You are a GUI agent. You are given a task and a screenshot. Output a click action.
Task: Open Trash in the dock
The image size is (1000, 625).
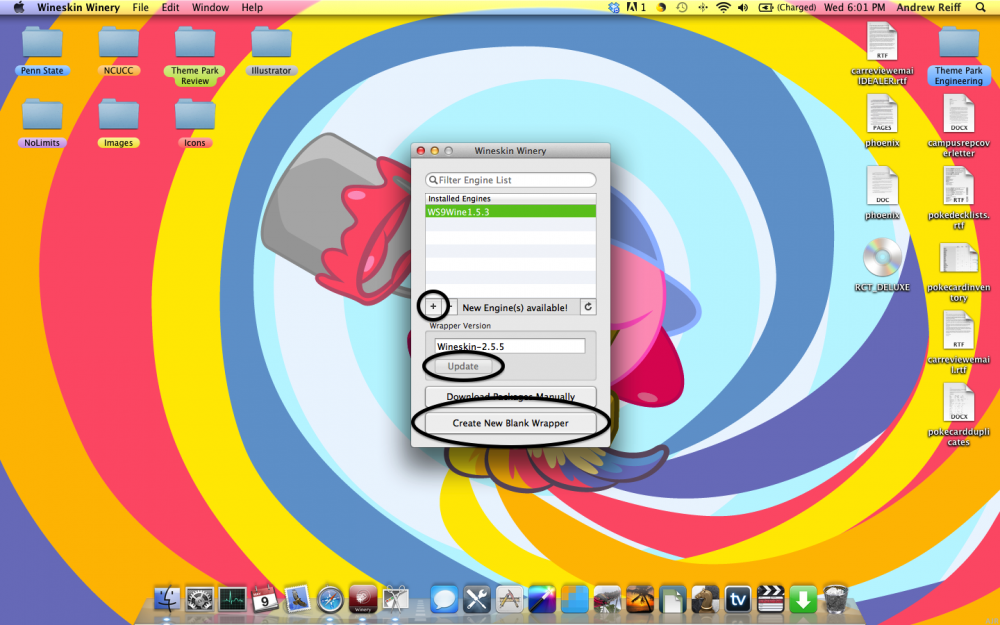[x=835, y=599]
